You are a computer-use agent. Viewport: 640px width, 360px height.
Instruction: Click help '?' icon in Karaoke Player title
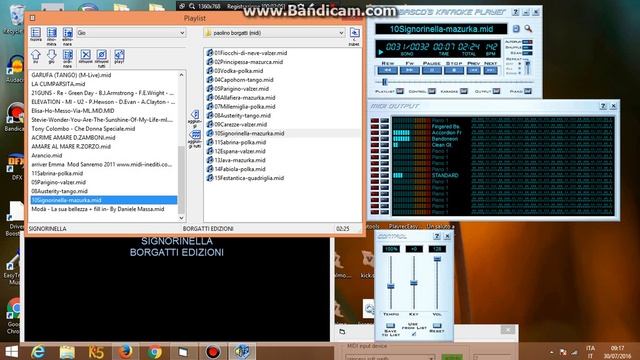tap(516, 12)
